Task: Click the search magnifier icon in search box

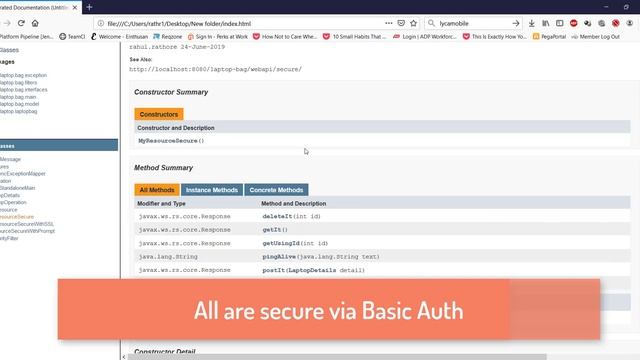Action: (431, 23)
